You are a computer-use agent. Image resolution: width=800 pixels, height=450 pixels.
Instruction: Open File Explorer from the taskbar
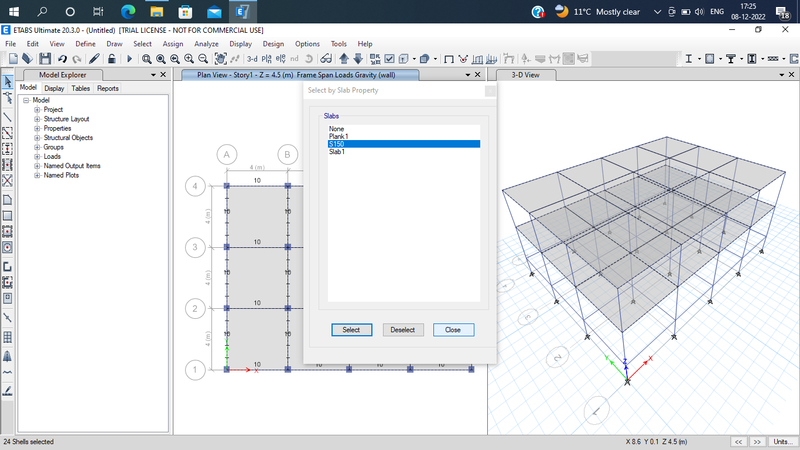(x=157, y=11)
